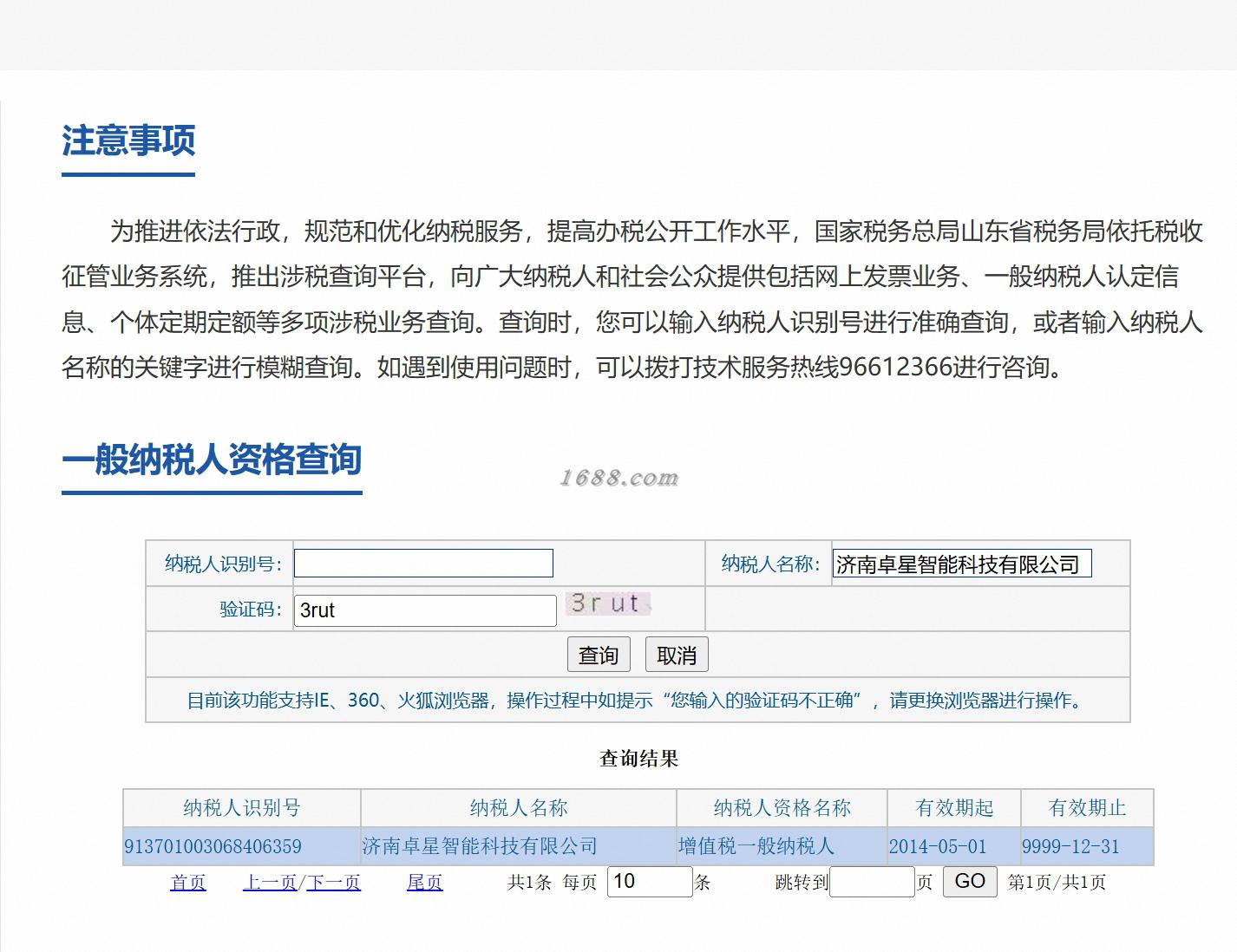1237x952 pixels.
Task: Click column header 有效期止
Action: pyautogui.click(x=1087, y=808)
